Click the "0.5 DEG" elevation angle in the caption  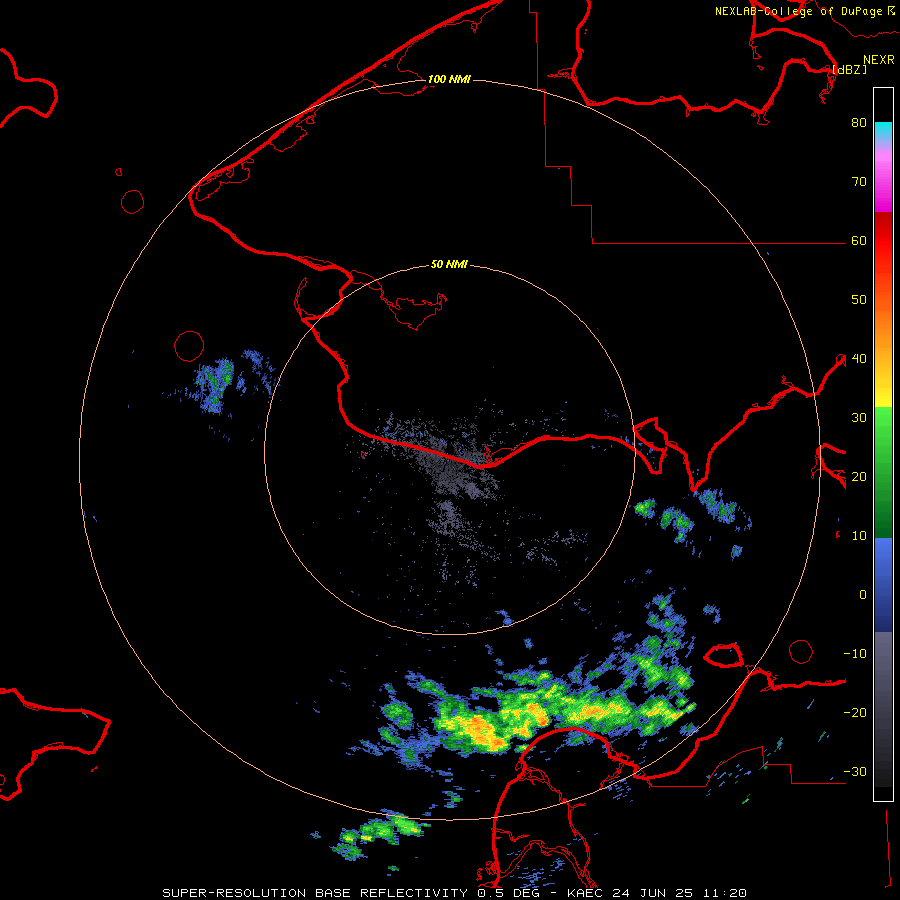point(507,893)
